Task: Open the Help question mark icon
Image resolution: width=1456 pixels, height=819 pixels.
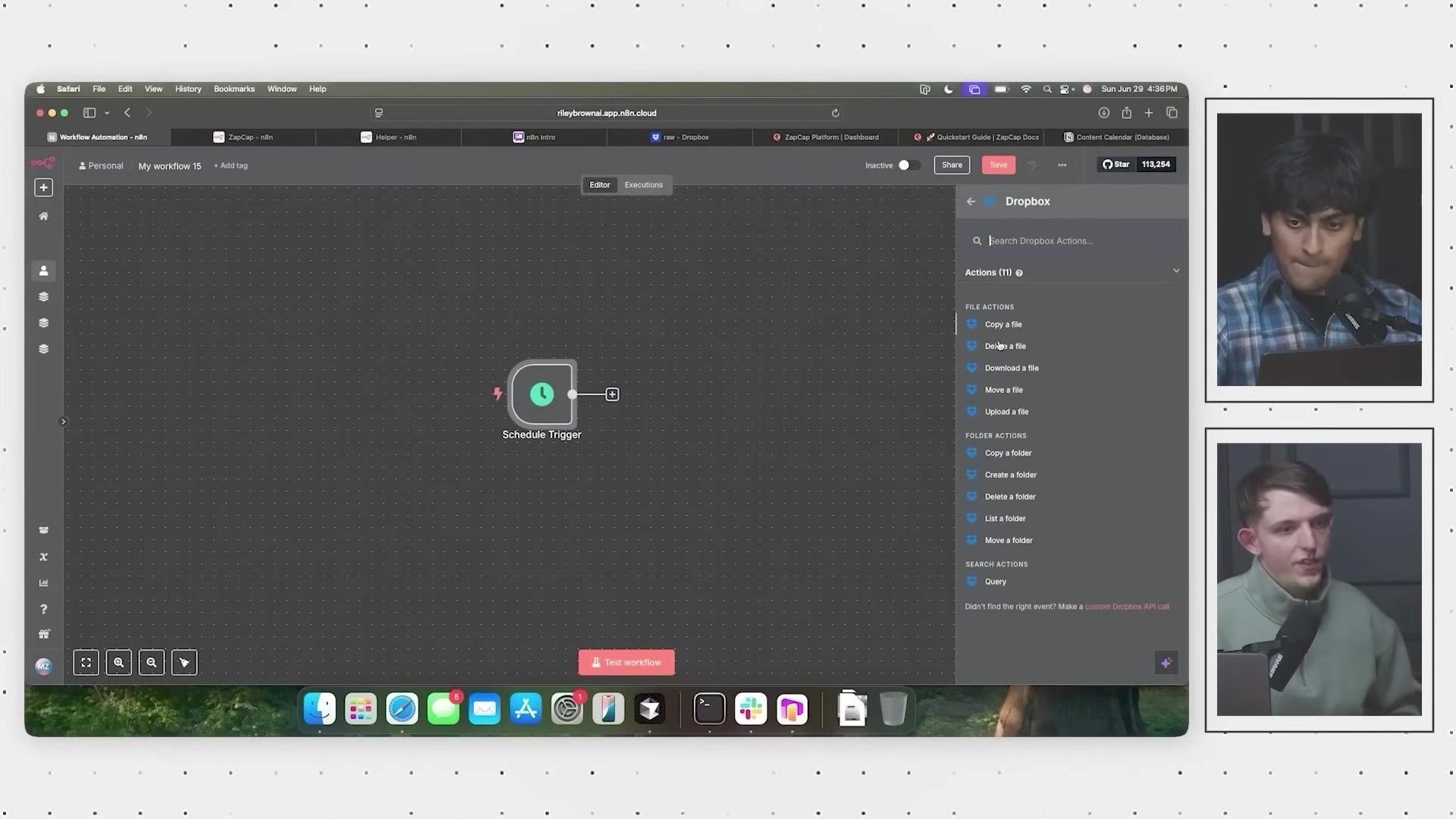Action: (43, 609)
